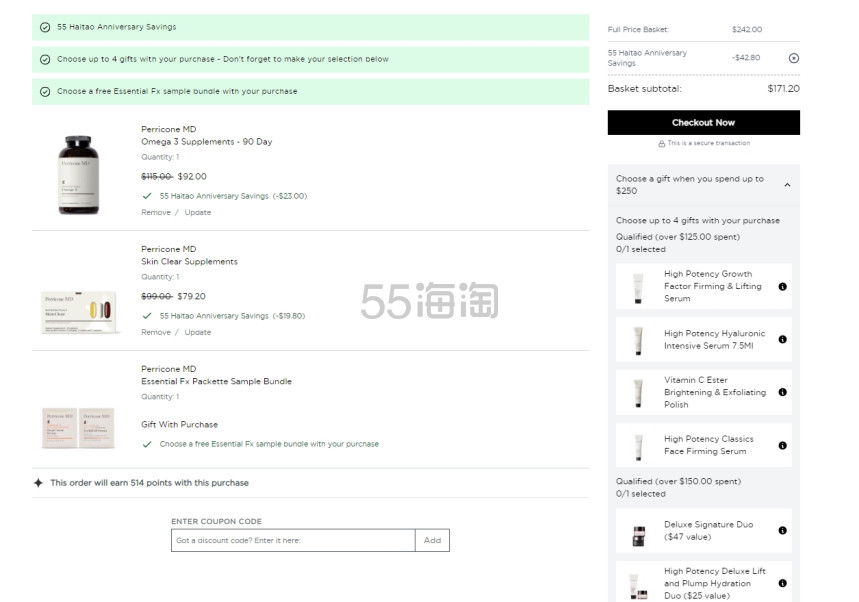The image size is (859, 602).
Task: Show info for High Potency Hyaluronic Intensive Serum
Action: pos(782,340)
